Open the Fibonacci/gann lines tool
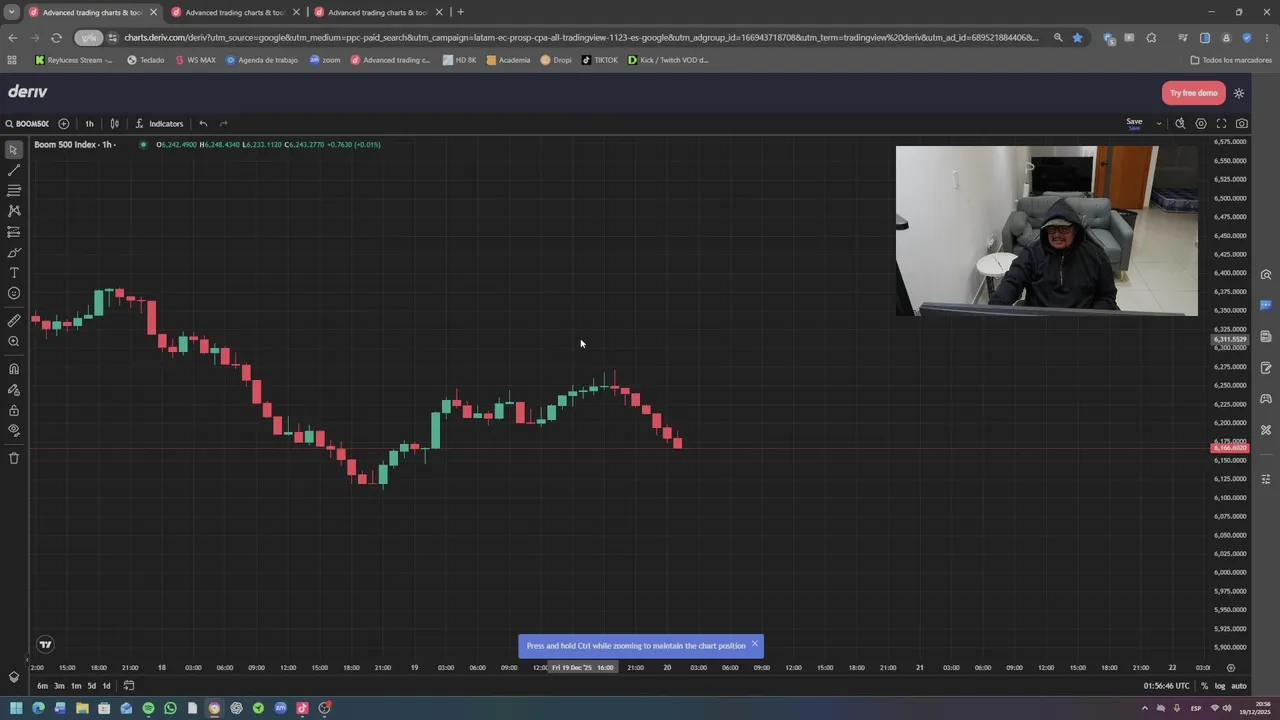Screen dimensions: 1280x720 [x=14, y=190]
